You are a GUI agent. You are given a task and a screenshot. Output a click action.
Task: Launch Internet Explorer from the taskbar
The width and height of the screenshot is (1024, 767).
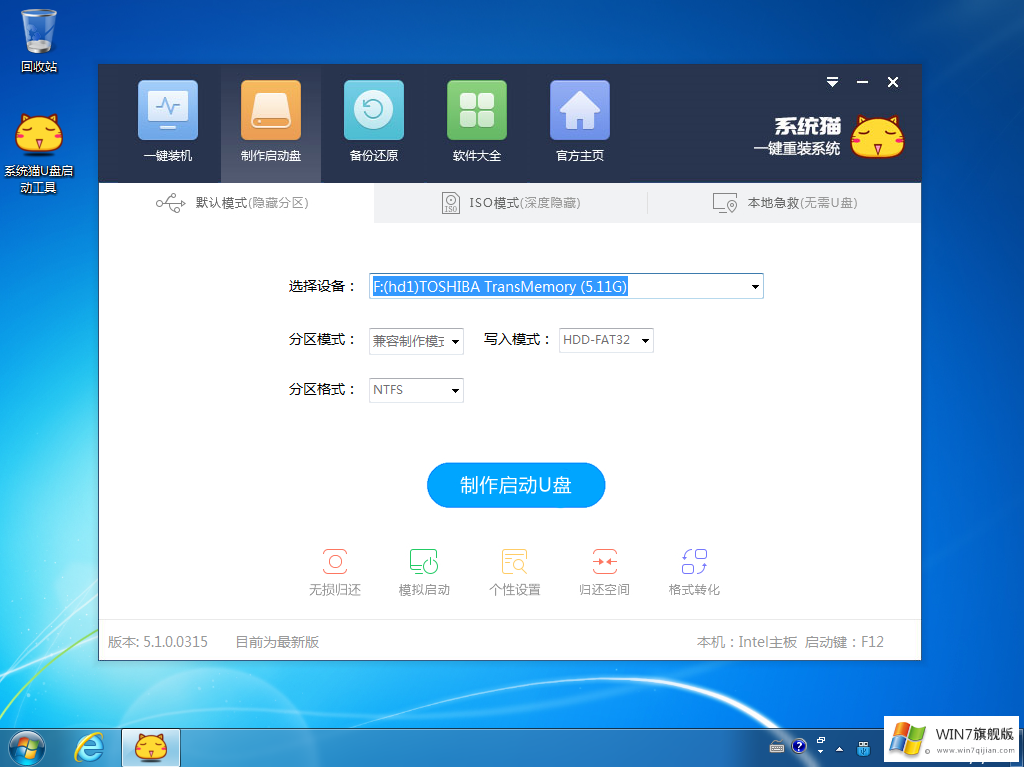[x=89, y=748]
